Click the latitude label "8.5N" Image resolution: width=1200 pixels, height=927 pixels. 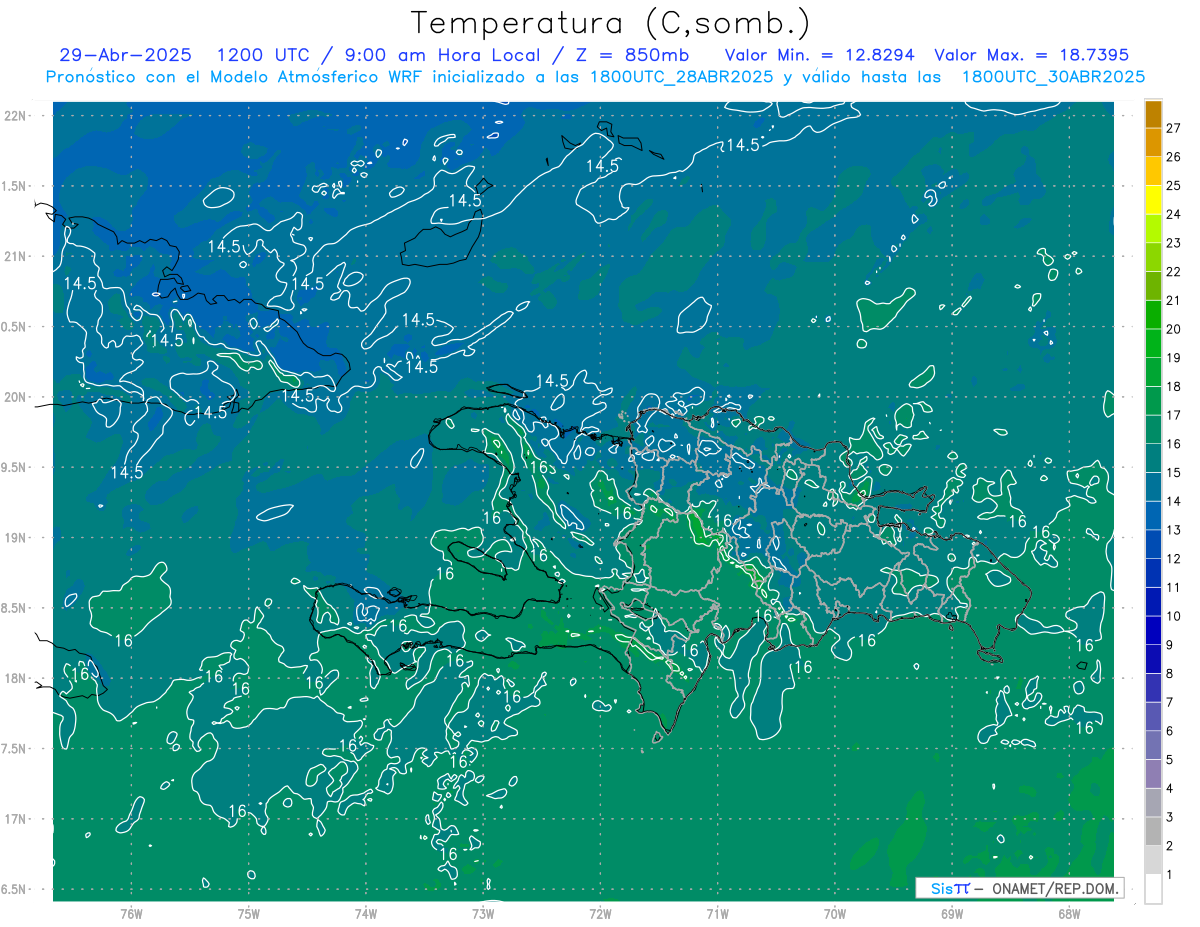[x=14, y=608]
